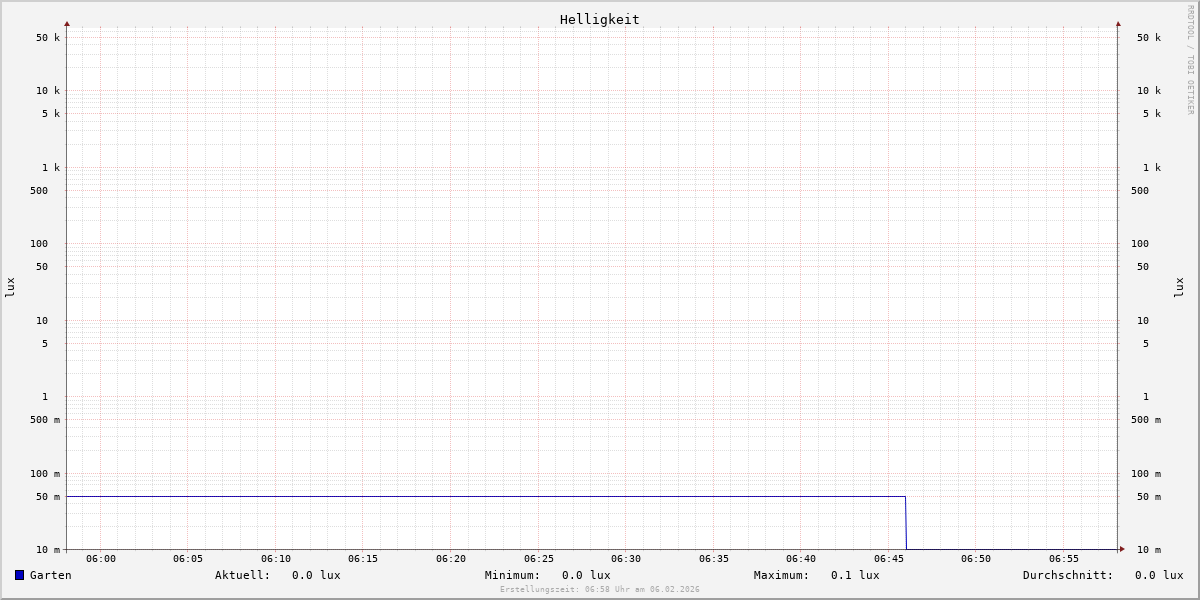Click the Durchschnitt value readout
The image size is (1200, 600).
1158,575
